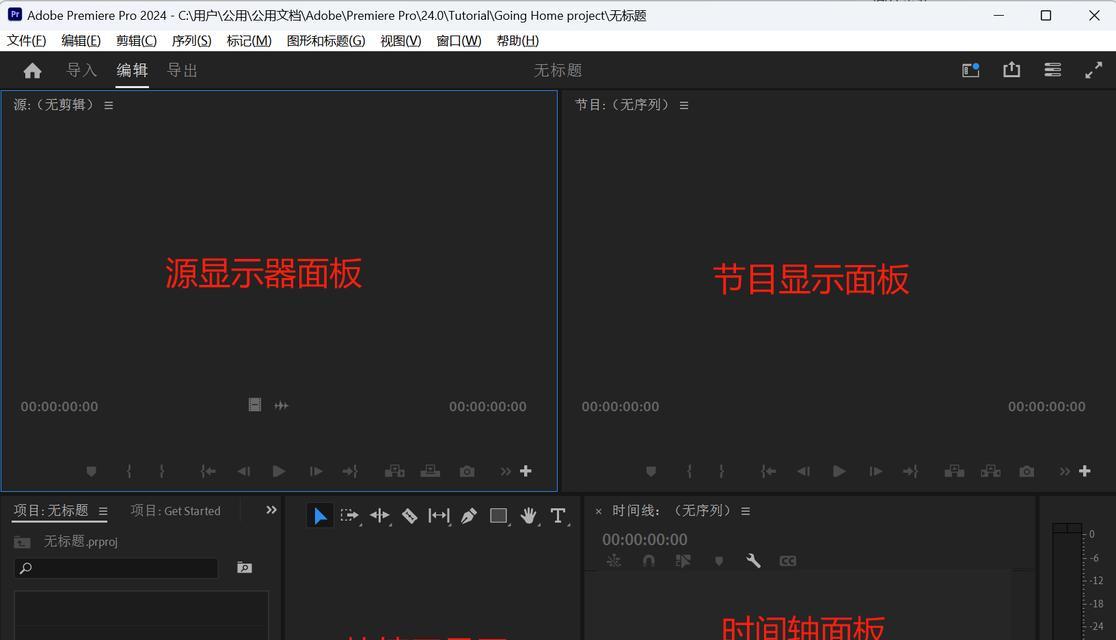
Task: Open the Timeline panel menu
Action: (745, 511)
